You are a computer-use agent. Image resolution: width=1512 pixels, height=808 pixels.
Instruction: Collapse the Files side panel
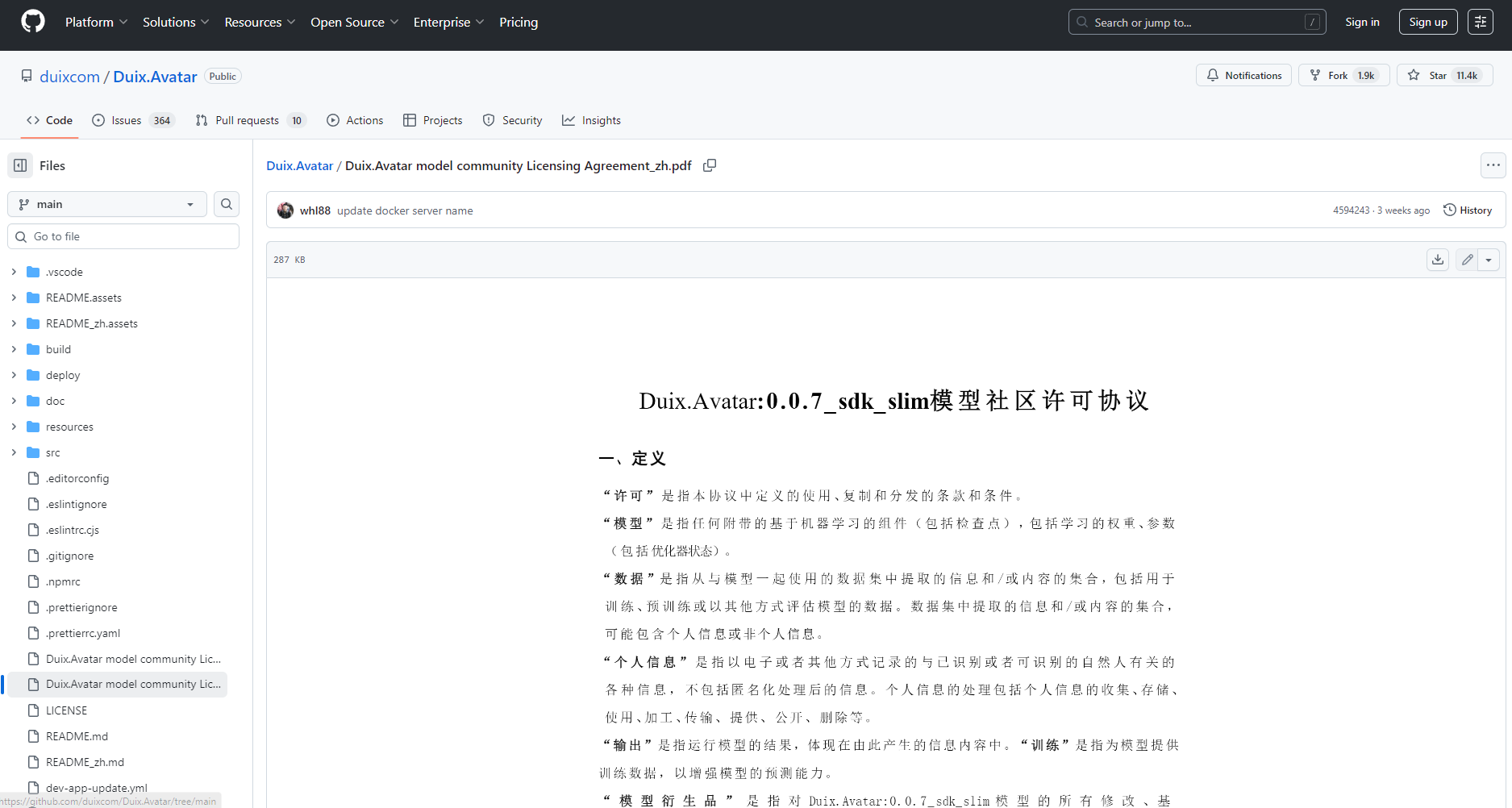pyautogui.click(x=20, y=165)
